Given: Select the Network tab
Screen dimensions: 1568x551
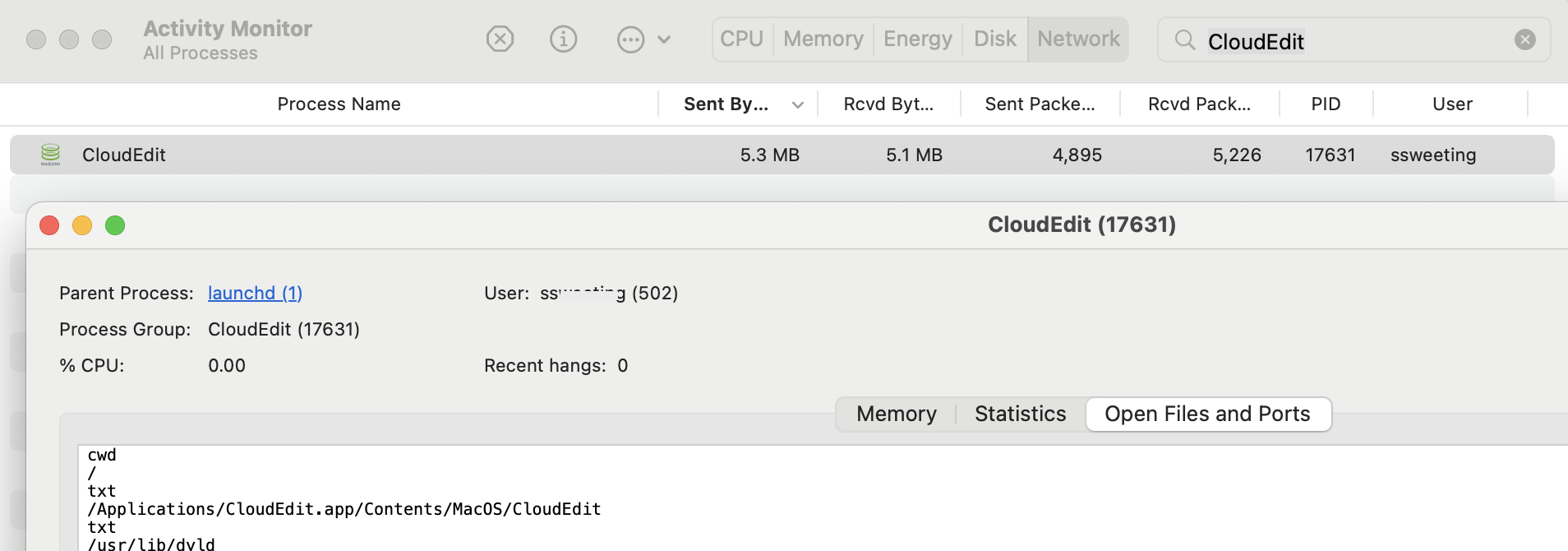Looking at the screenshot, I should tap(1078, 39).
